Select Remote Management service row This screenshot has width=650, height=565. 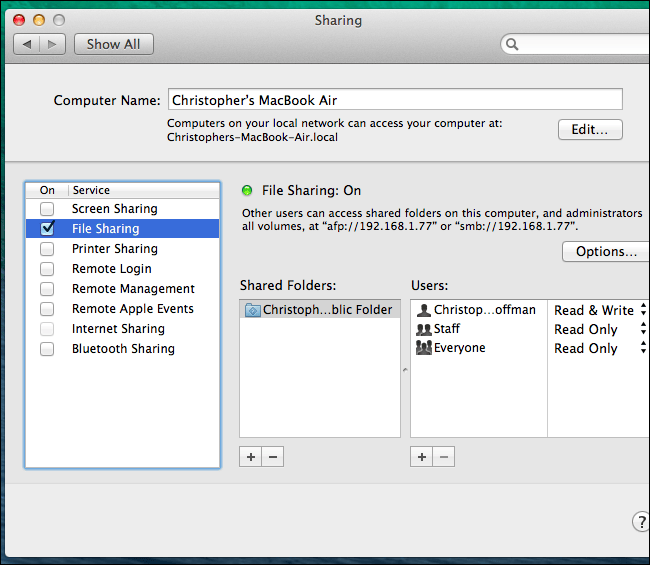(133, 289)
